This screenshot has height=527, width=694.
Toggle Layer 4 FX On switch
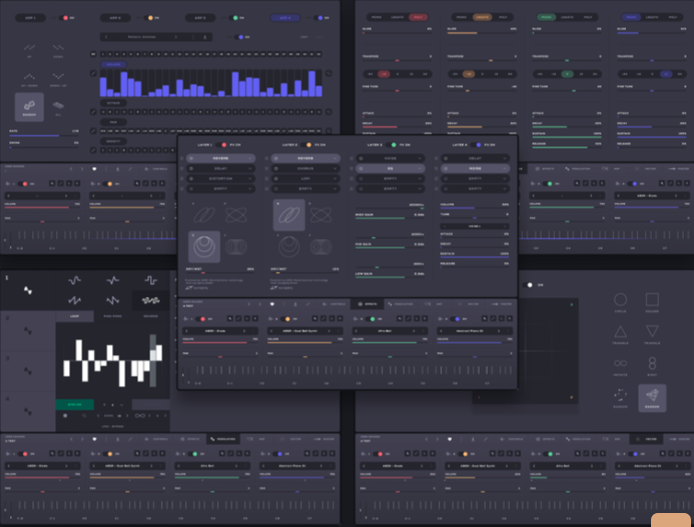pyautogui.click(x=477, y=145)
